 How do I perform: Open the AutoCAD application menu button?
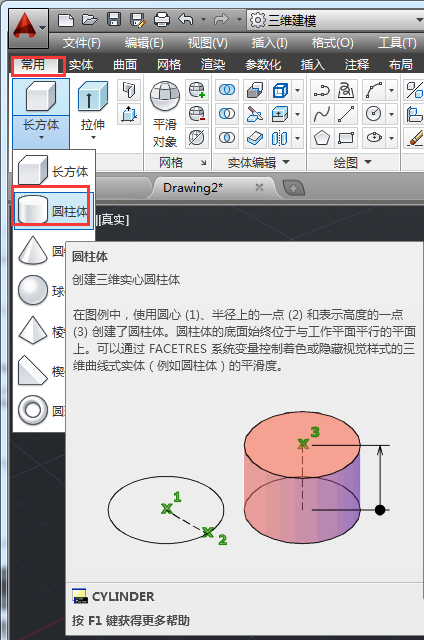point(29,29)
